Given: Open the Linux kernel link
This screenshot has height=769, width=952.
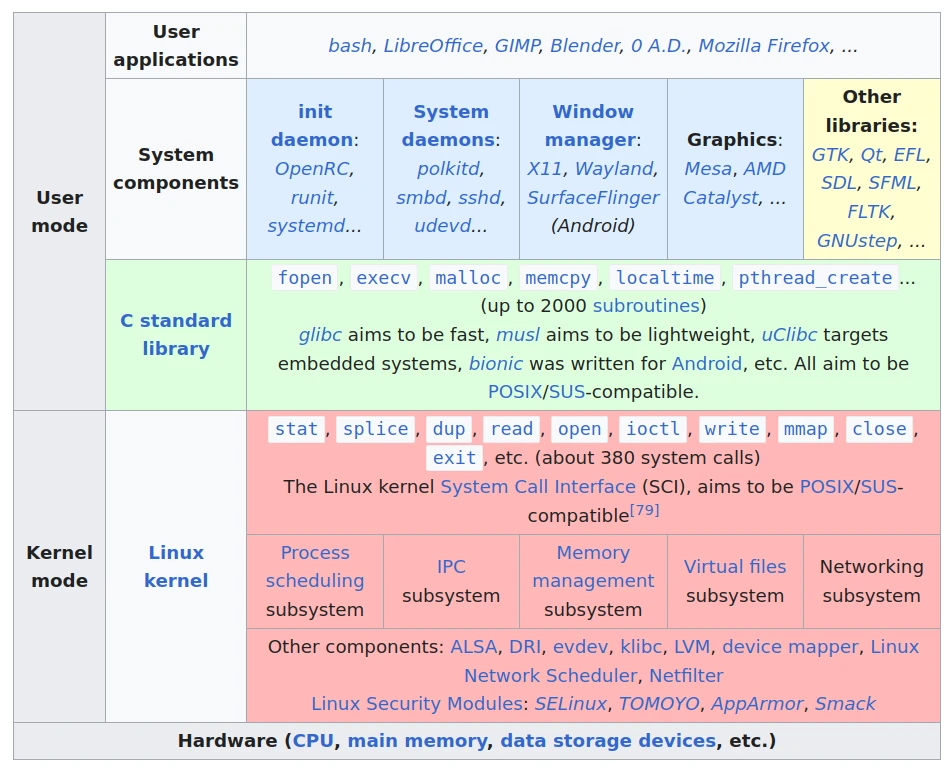Looking at the screenshot, I should click(x=176, y=567).
